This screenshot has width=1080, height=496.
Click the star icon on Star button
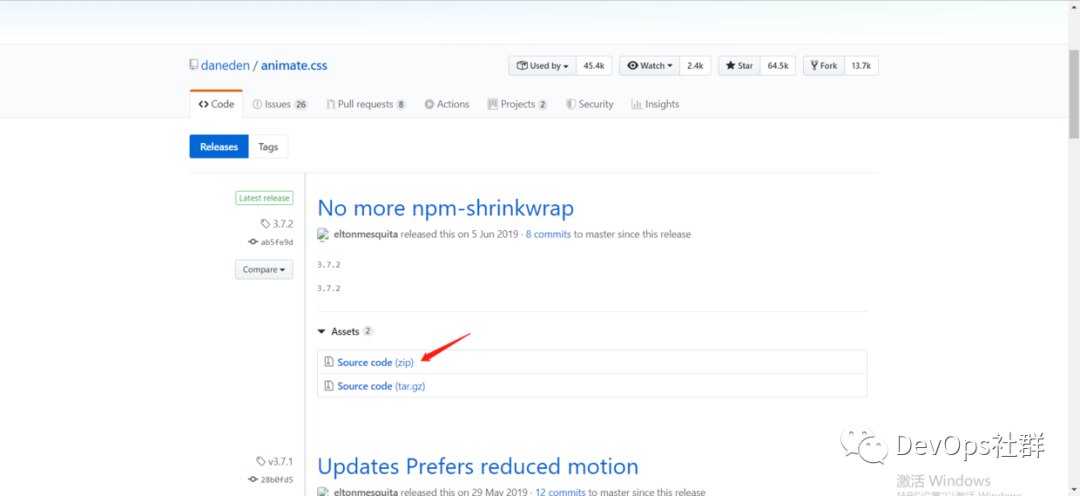pyautogui.click(x=731, y=66)
